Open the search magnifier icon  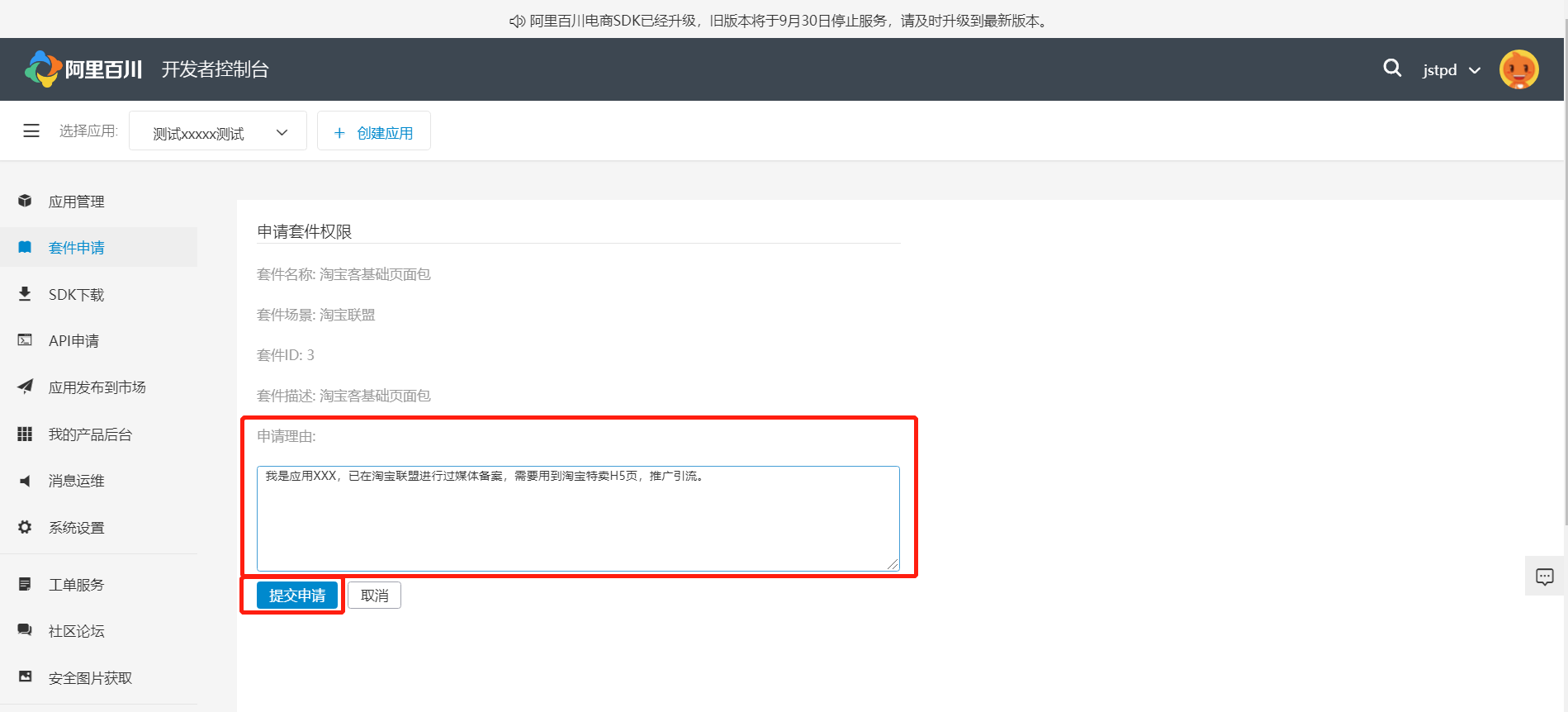click(1392, 69)
